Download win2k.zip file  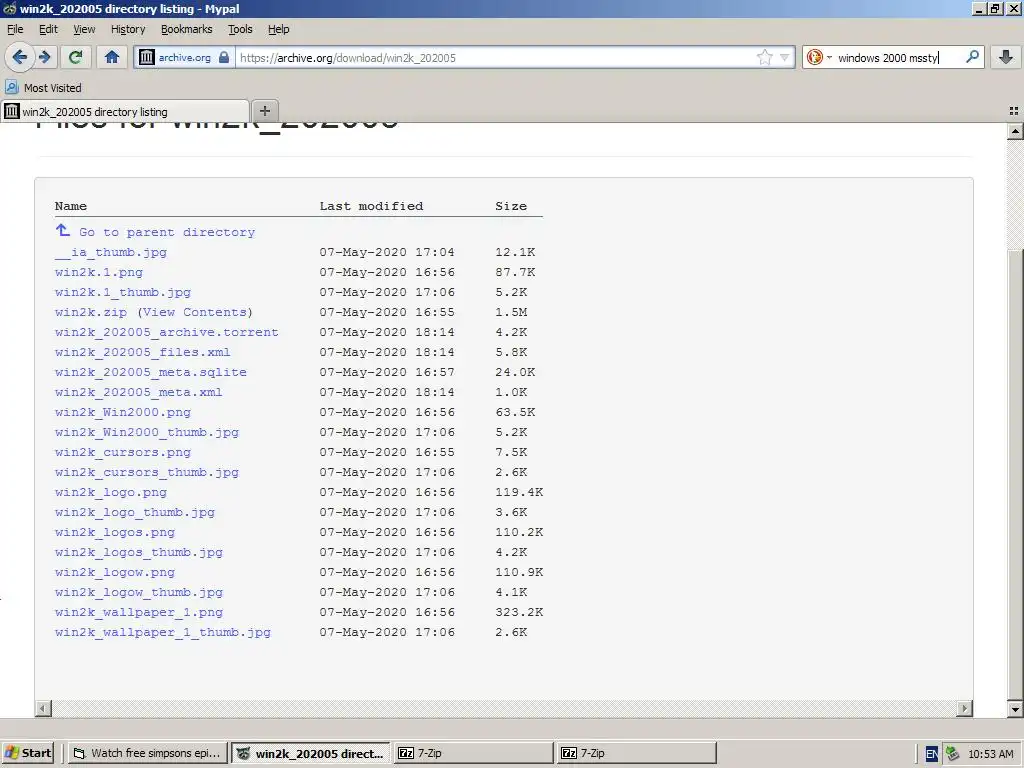[x=91, y=312]
